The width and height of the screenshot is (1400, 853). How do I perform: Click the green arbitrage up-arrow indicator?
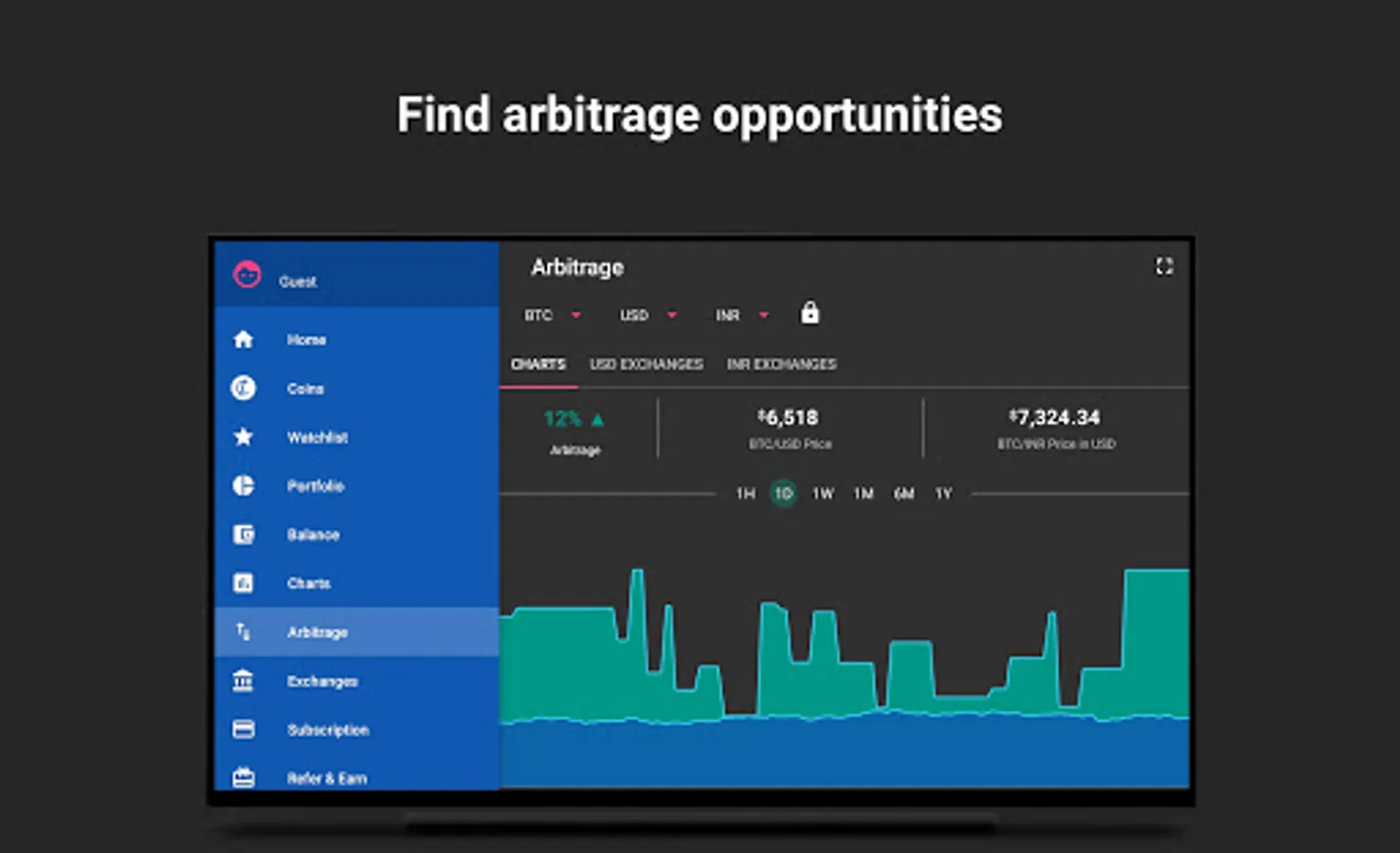pyautogui.click(x=597, y=419)
